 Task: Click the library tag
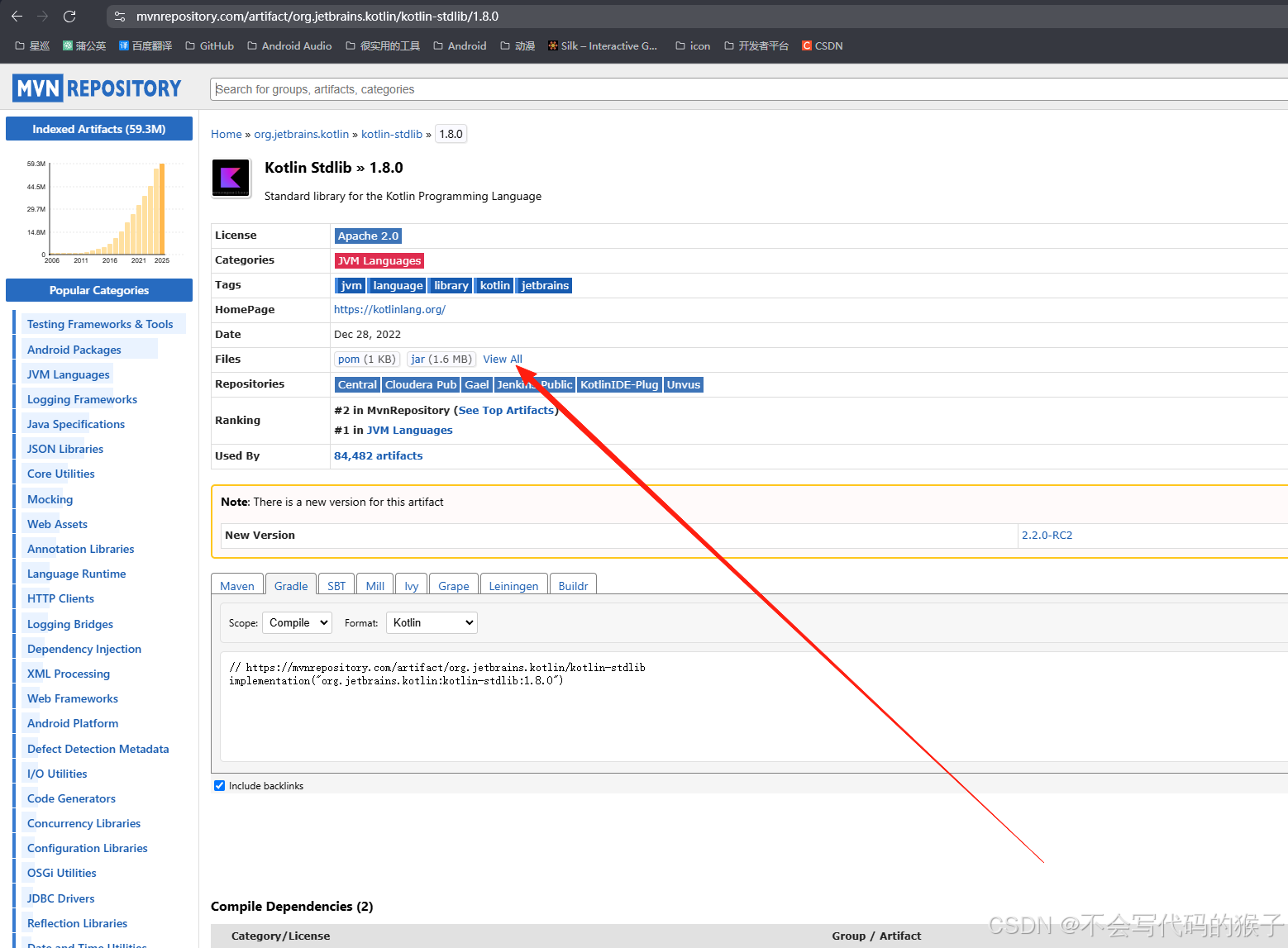click(451, 285)
